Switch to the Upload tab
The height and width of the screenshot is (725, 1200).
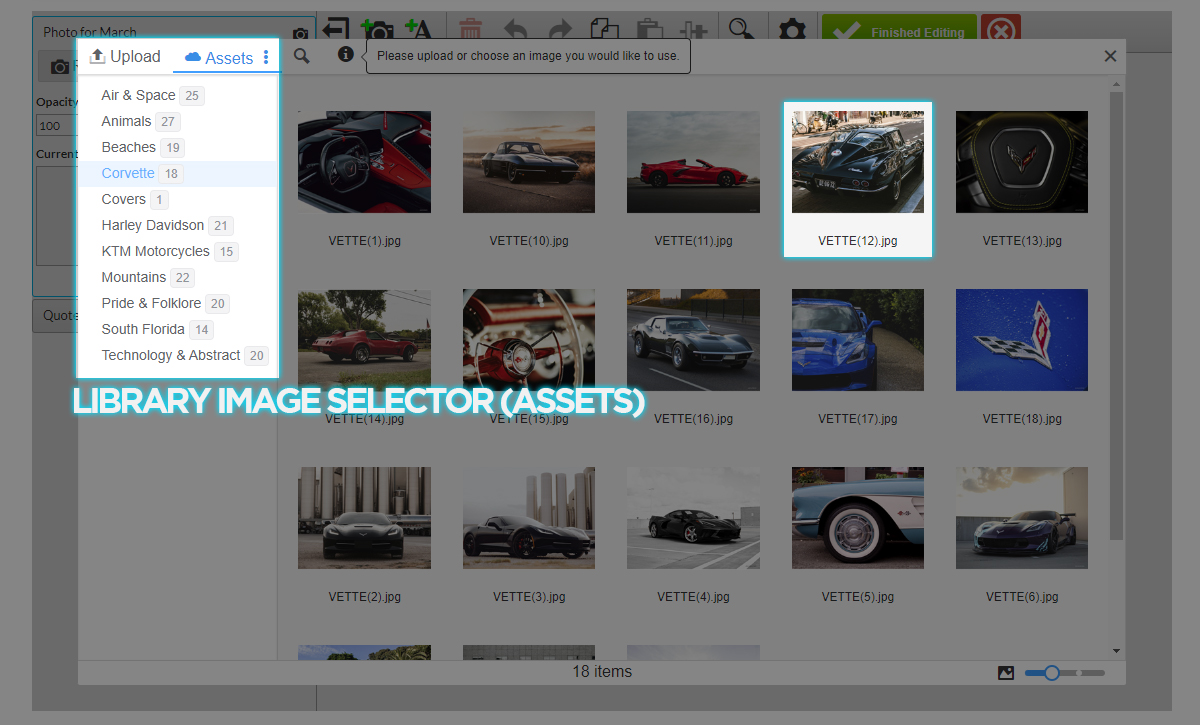point(125,57)
